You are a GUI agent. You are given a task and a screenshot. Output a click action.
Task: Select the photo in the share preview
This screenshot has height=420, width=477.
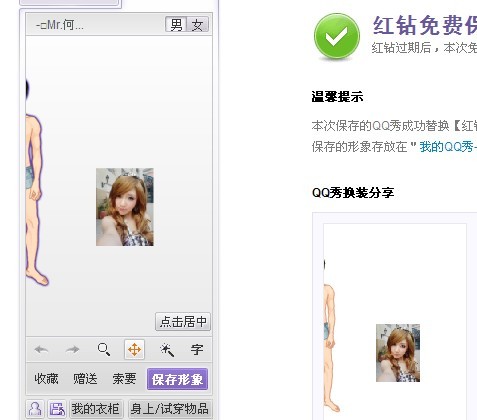[x=398, y=353]
